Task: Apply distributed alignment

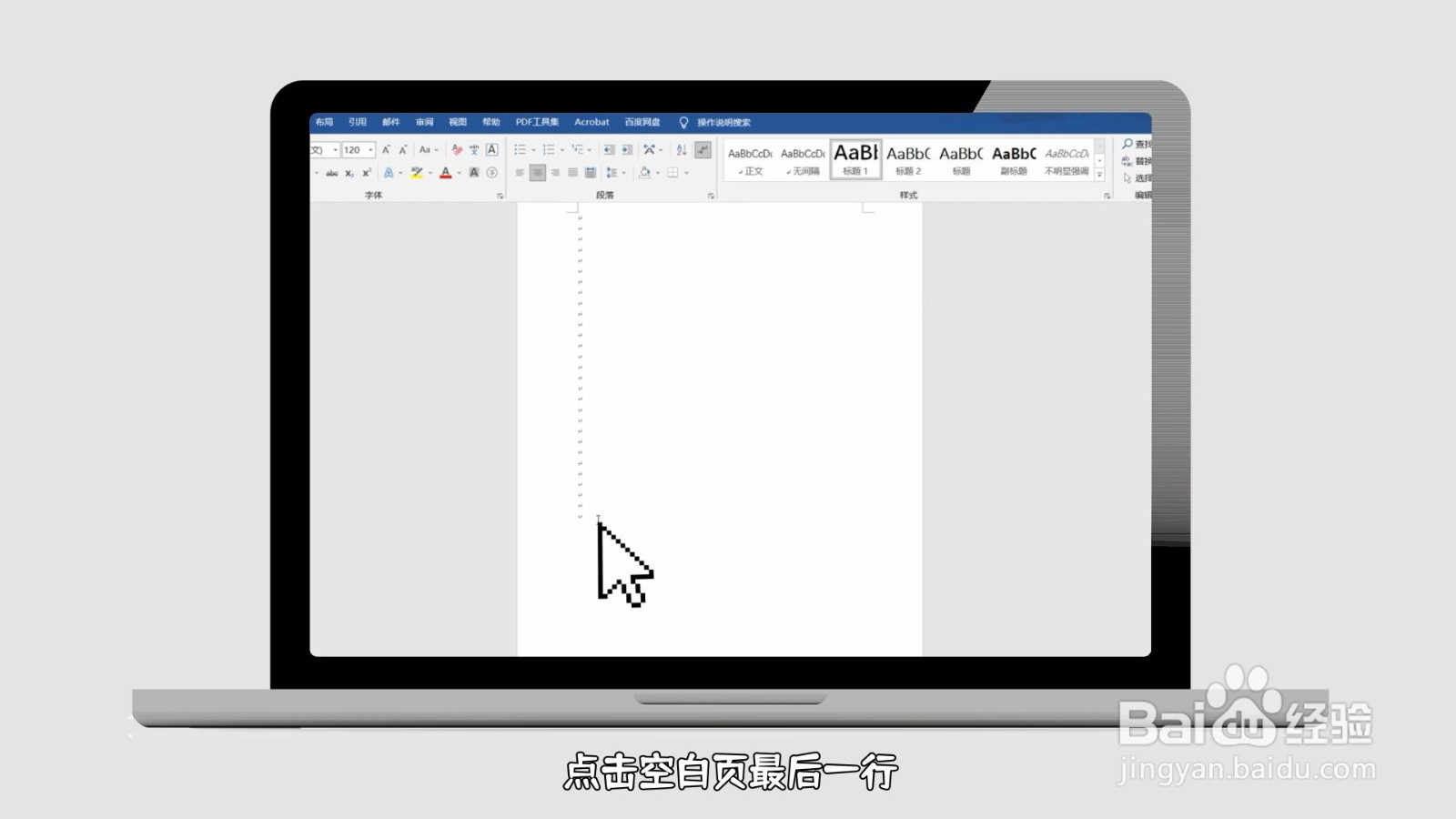Action: (x=591, y=173)
